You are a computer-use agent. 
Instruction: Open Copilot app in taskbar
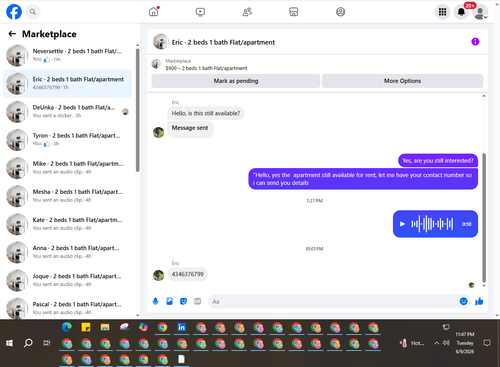pyautogui.click(x=143, y=327)
